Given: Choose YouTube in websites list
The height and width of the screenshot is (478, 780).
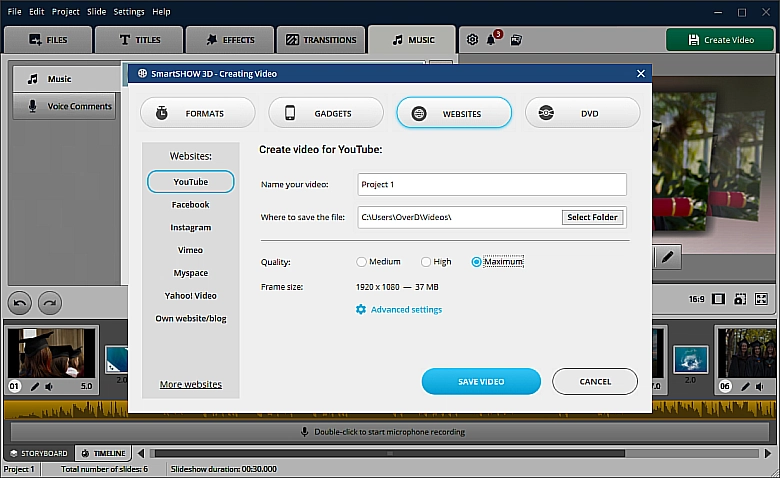Looking at the screenshot, I should 191,182.
